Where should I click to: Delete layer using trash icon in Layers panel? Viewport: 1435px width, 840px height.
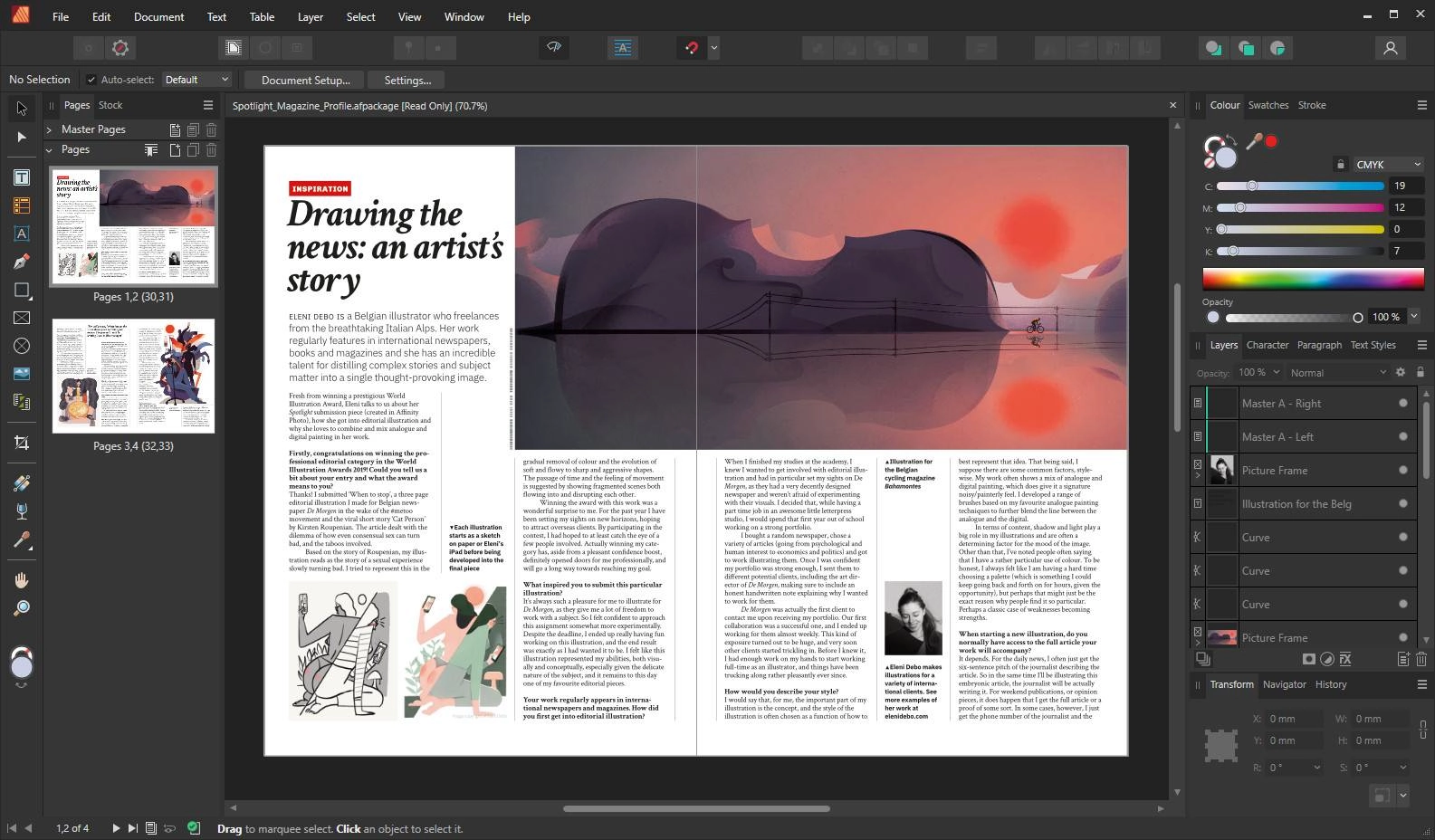[x=1421, y=659]
